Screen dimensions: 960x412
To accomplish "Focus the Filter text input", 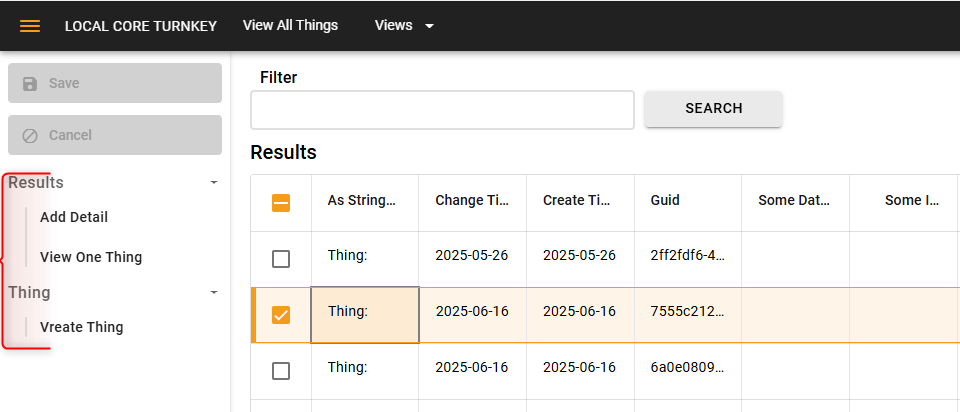I will click(x=442, y=110).
